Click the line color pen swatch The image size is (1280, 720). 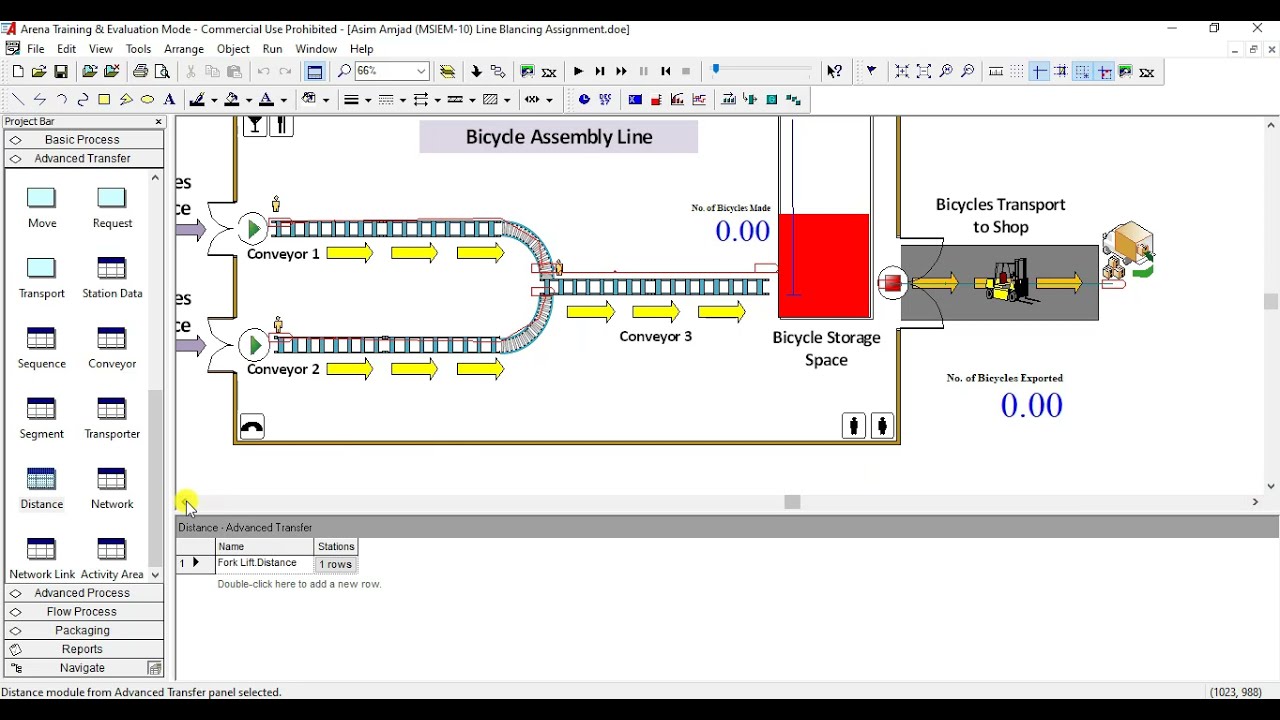(197, 100)
